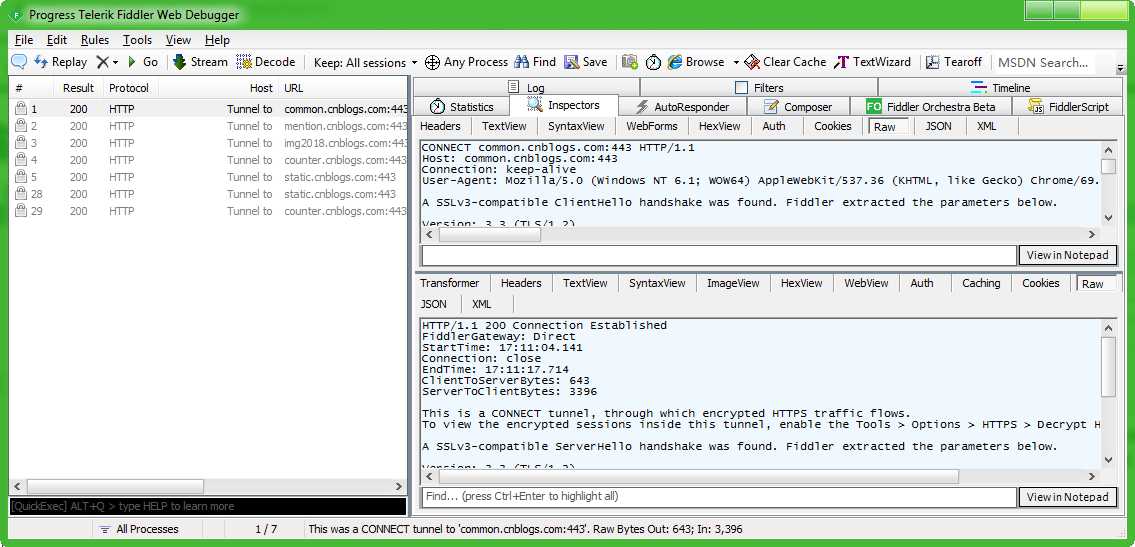Select session img2018.cnblogs.com:443

(209, 143)
